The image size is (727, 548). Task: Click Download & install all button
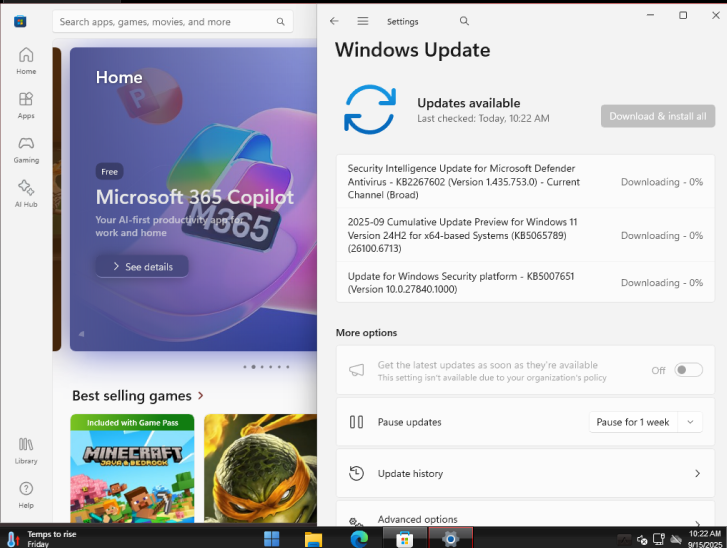point(657,116)
